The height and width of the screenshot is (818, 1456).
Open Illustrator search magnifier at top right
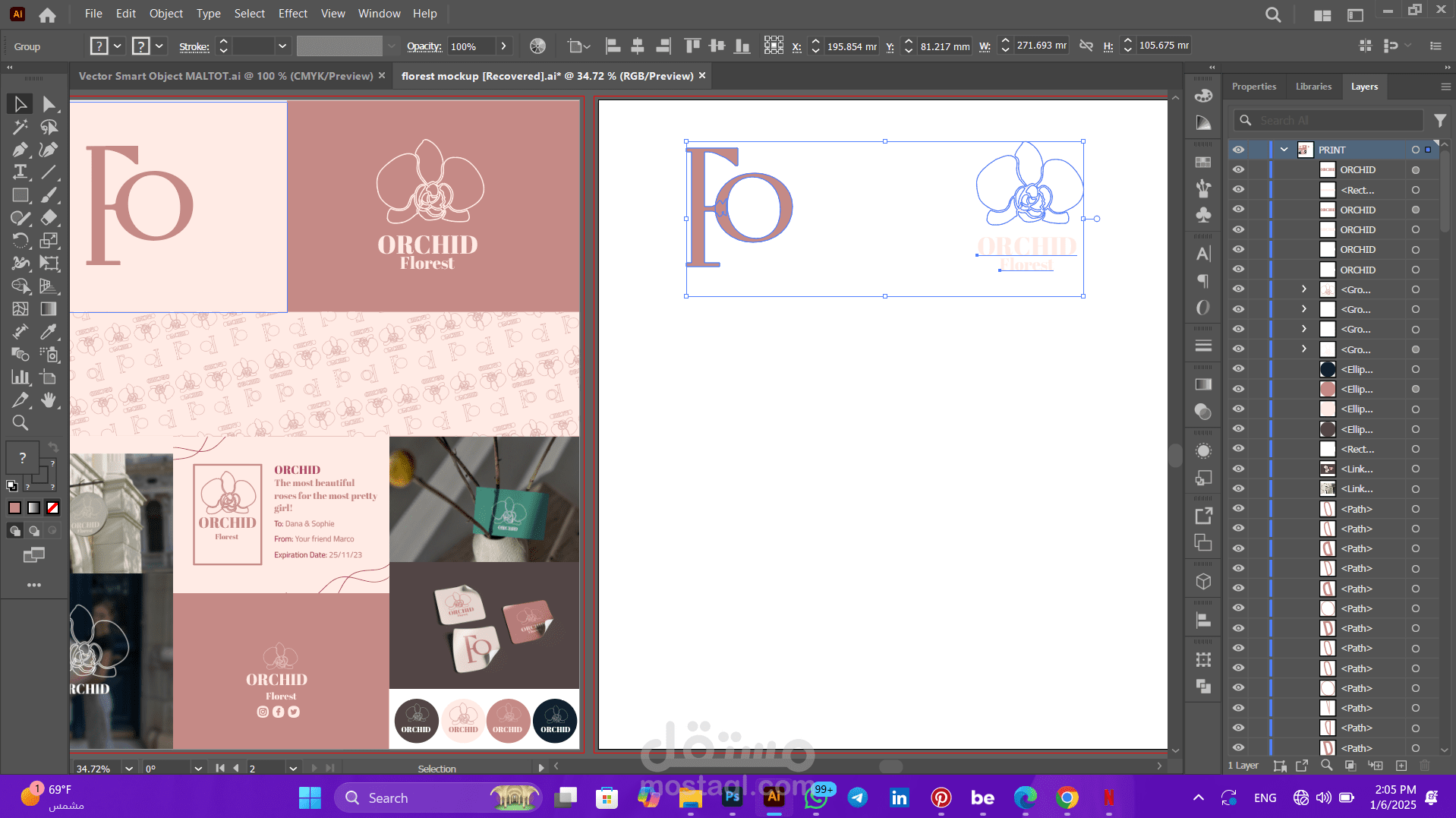coord(1273,14)
